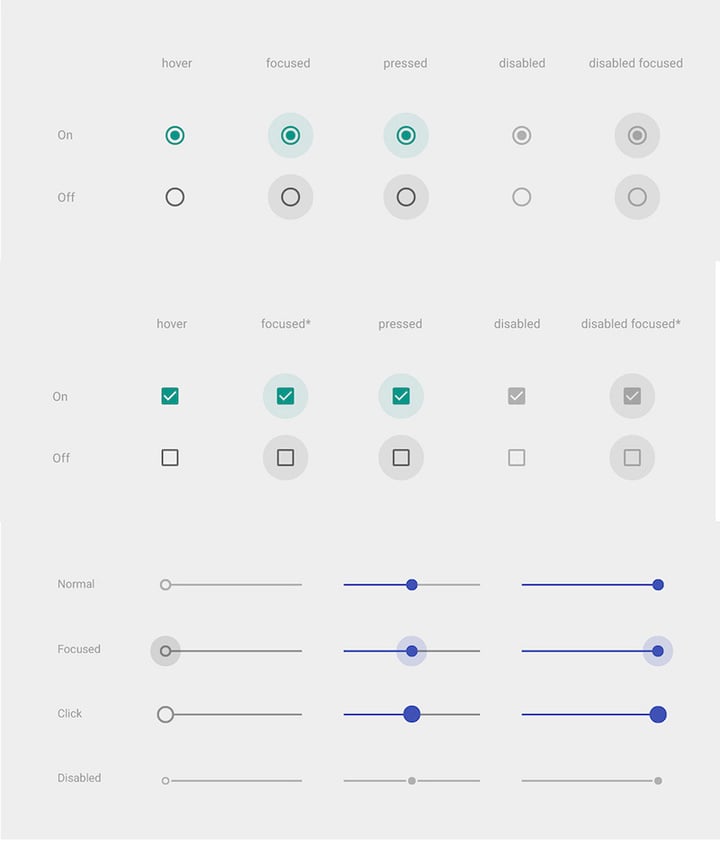Click the Focused slider handle at maximum
This screenshot has height=841, width=720.
pyautogui.click(x=658, y=651)
